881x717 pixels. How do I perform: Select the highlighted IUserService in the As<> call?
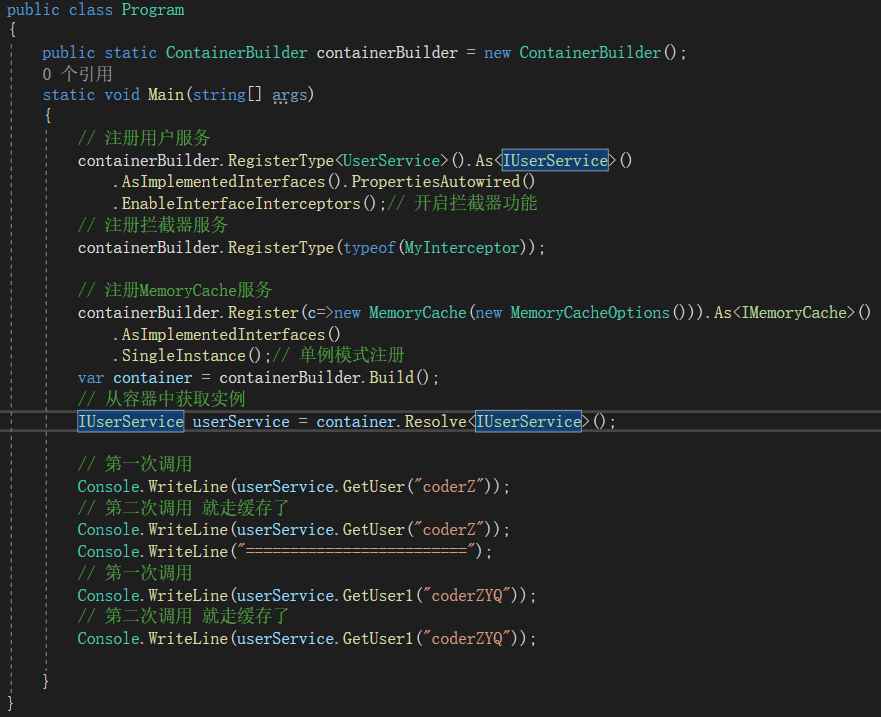click(x=555, y=160)
